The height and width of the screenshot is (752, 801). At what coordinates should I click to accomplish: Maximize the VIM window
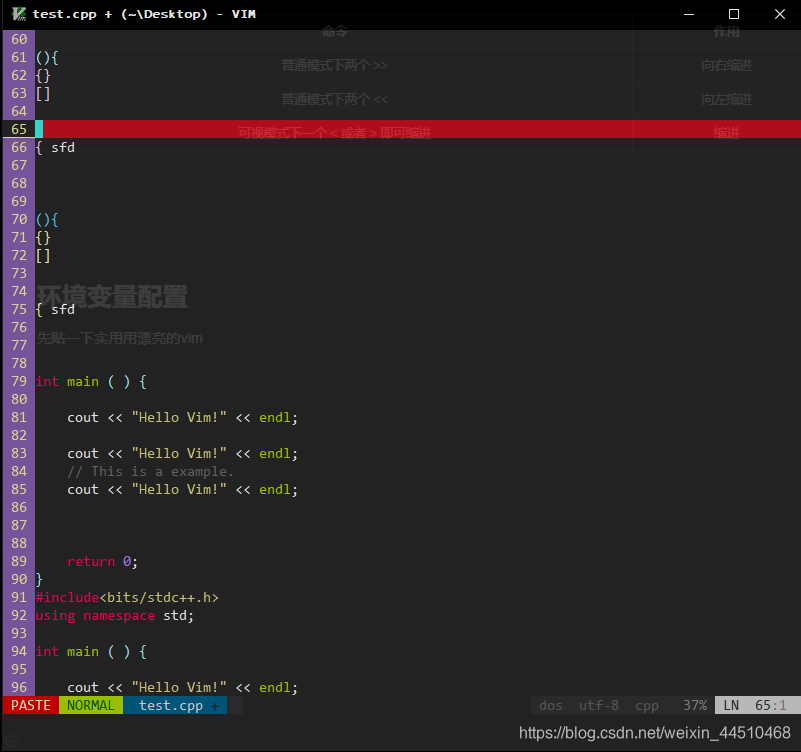[734, 14]
